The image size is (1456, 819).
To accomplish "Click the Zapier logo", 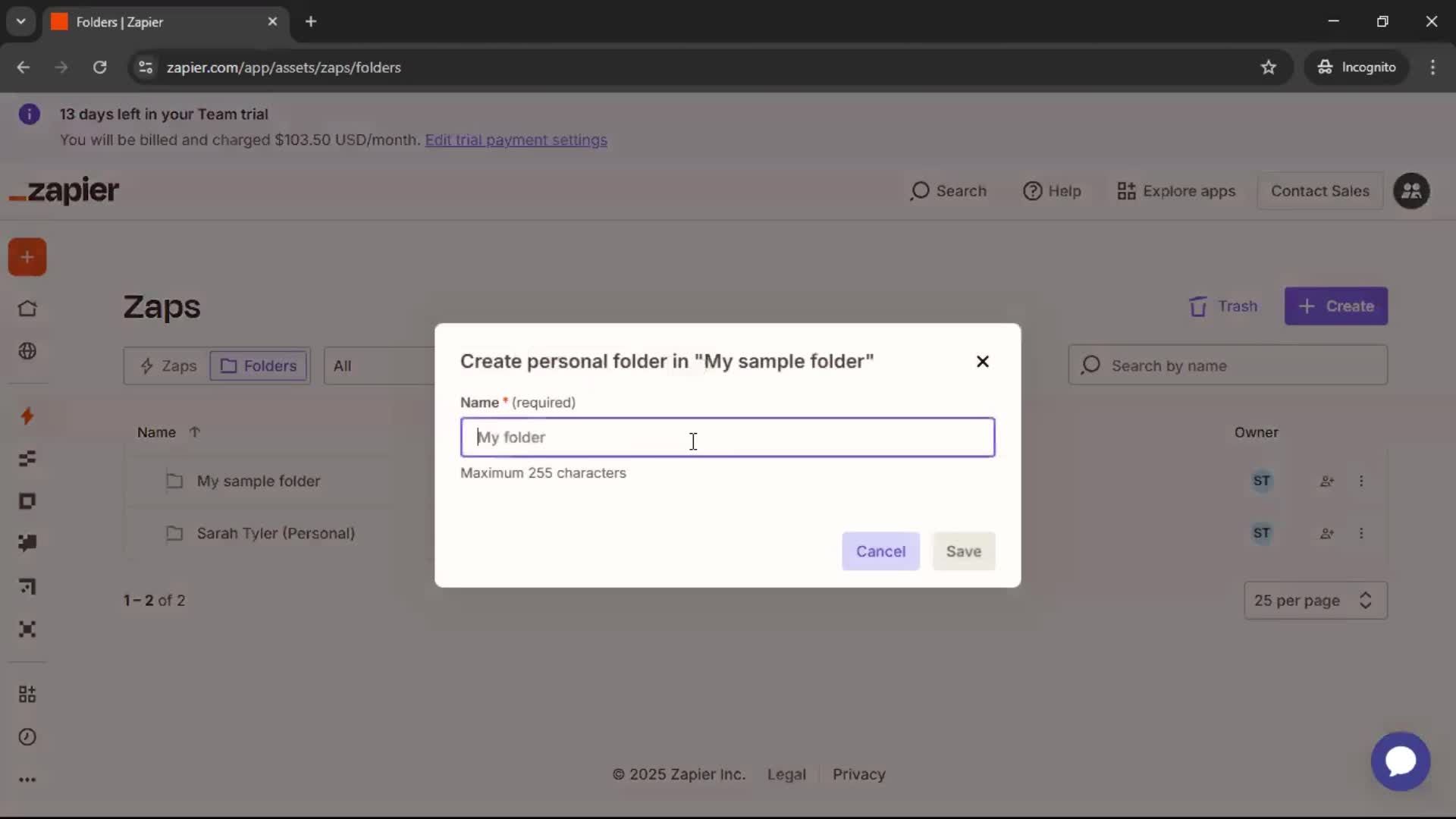I will 64,190.
